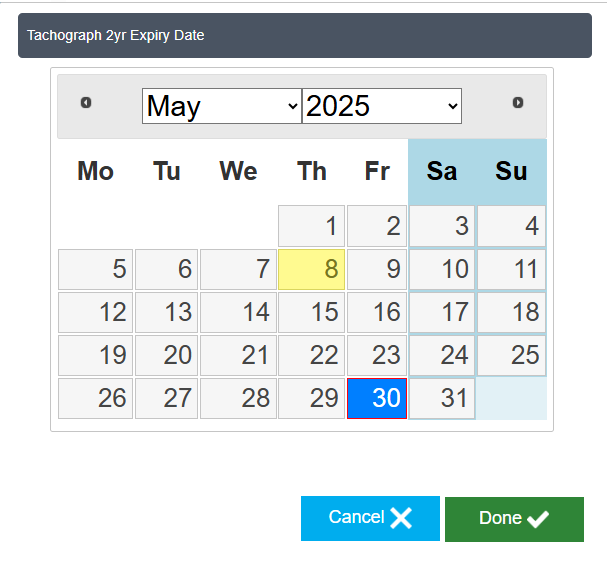Go to the previous month arrow
This screenshot has height=578, width=607.
tap(86, 103)
